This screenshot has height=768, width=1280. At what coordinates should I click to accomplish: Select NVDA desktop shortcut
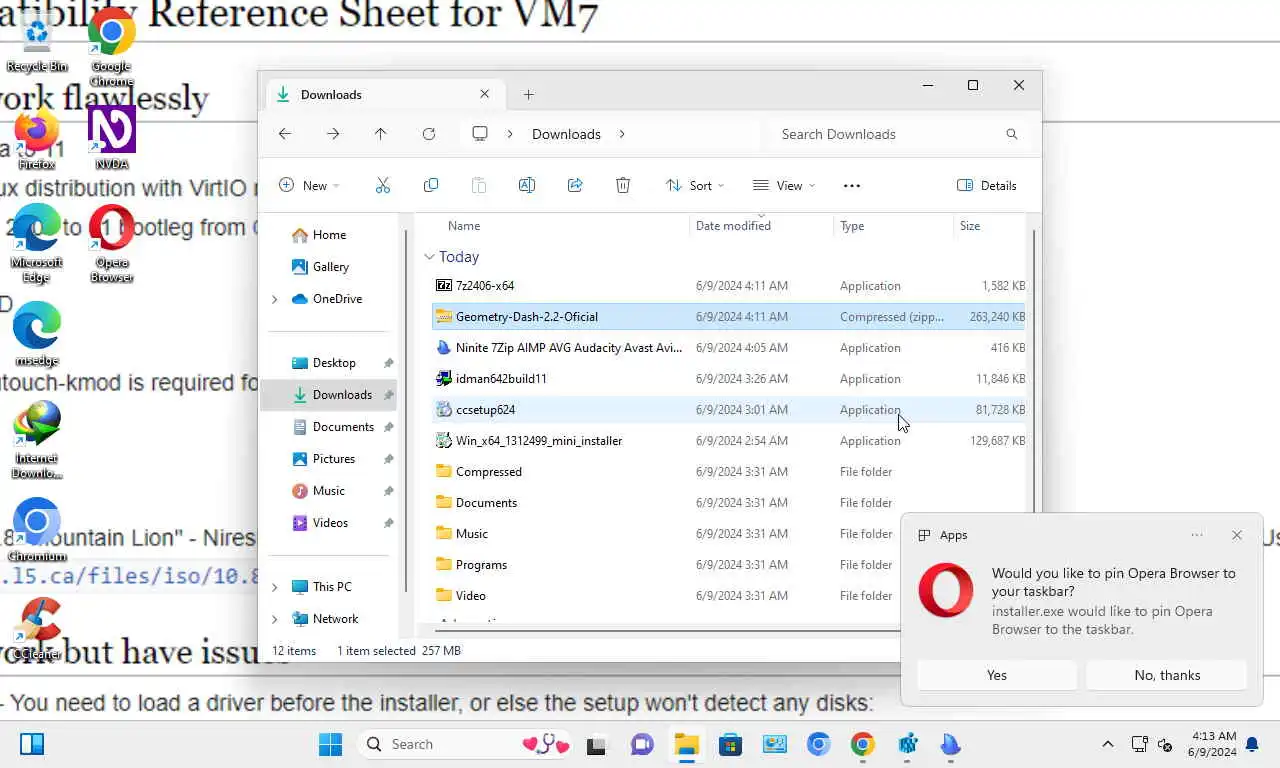coord(112,138)
